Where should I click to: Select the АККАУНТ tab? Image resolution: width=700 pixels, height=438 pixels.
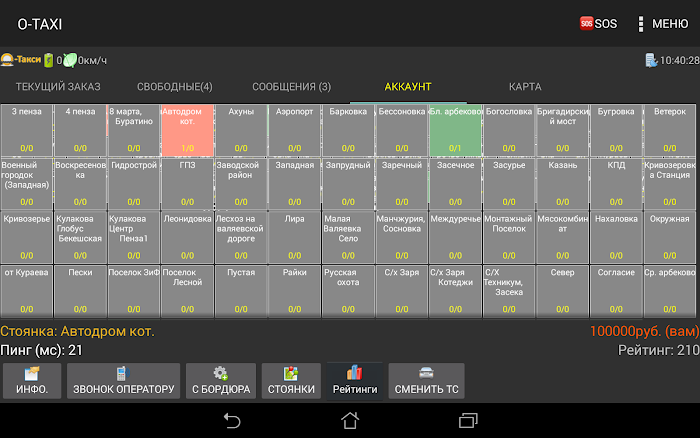click(408, 87)
